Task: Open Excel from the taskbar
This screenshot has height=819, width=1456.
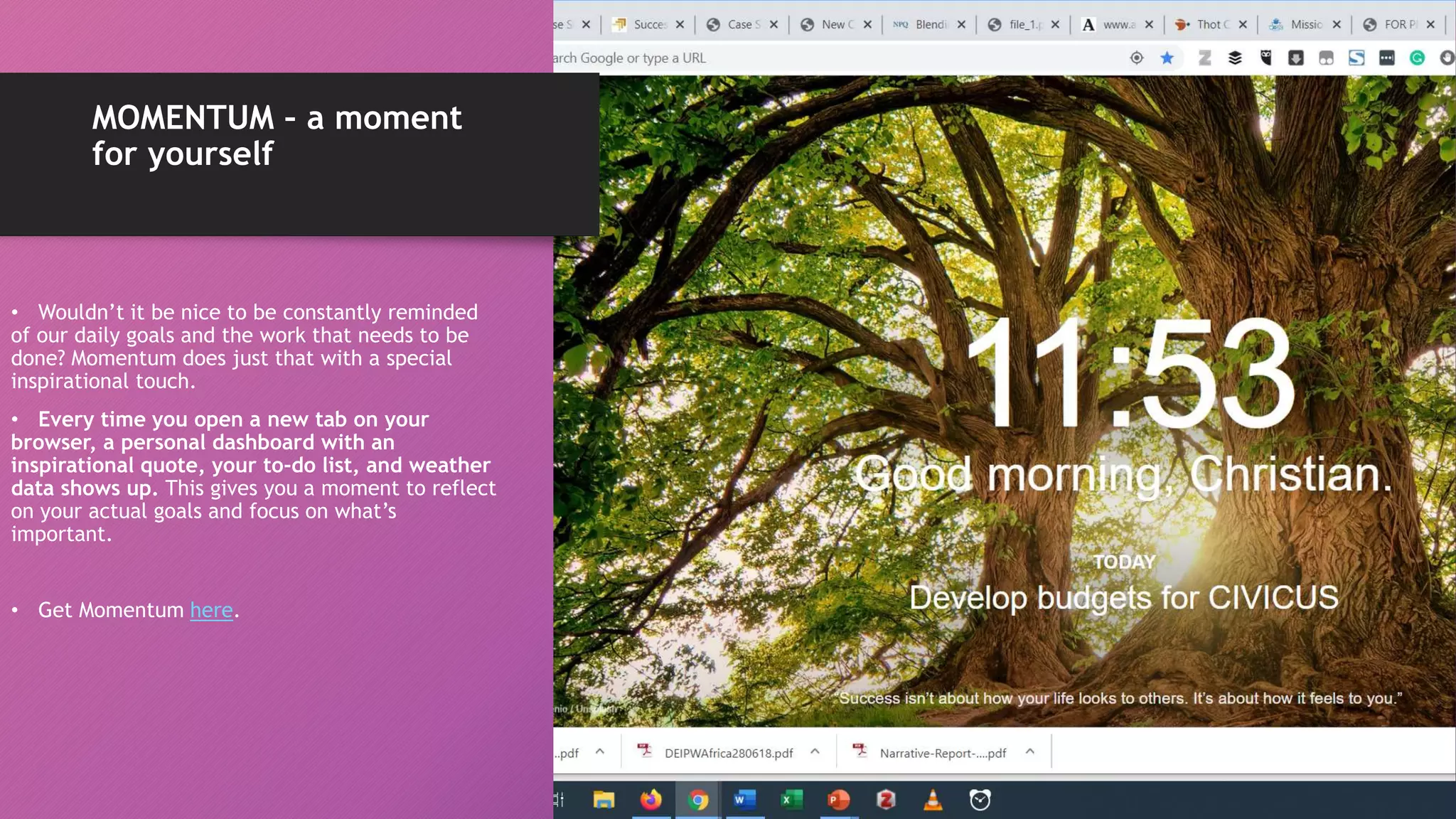Action: (x=791, y=800)
